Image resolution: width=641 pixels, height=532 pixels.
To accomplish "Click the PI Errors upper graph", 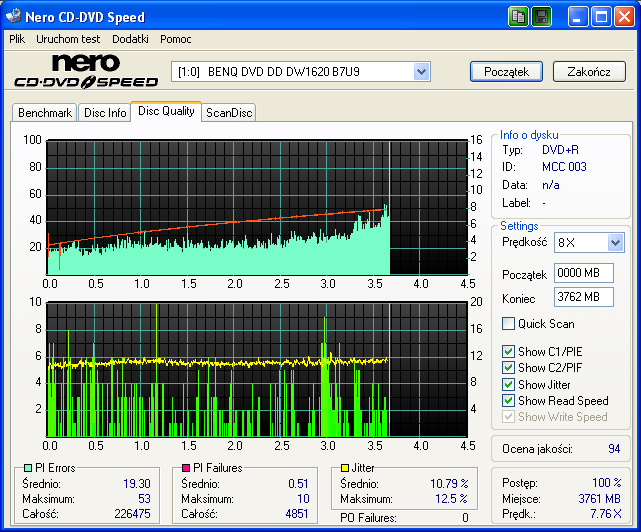I will coord(257,207).
